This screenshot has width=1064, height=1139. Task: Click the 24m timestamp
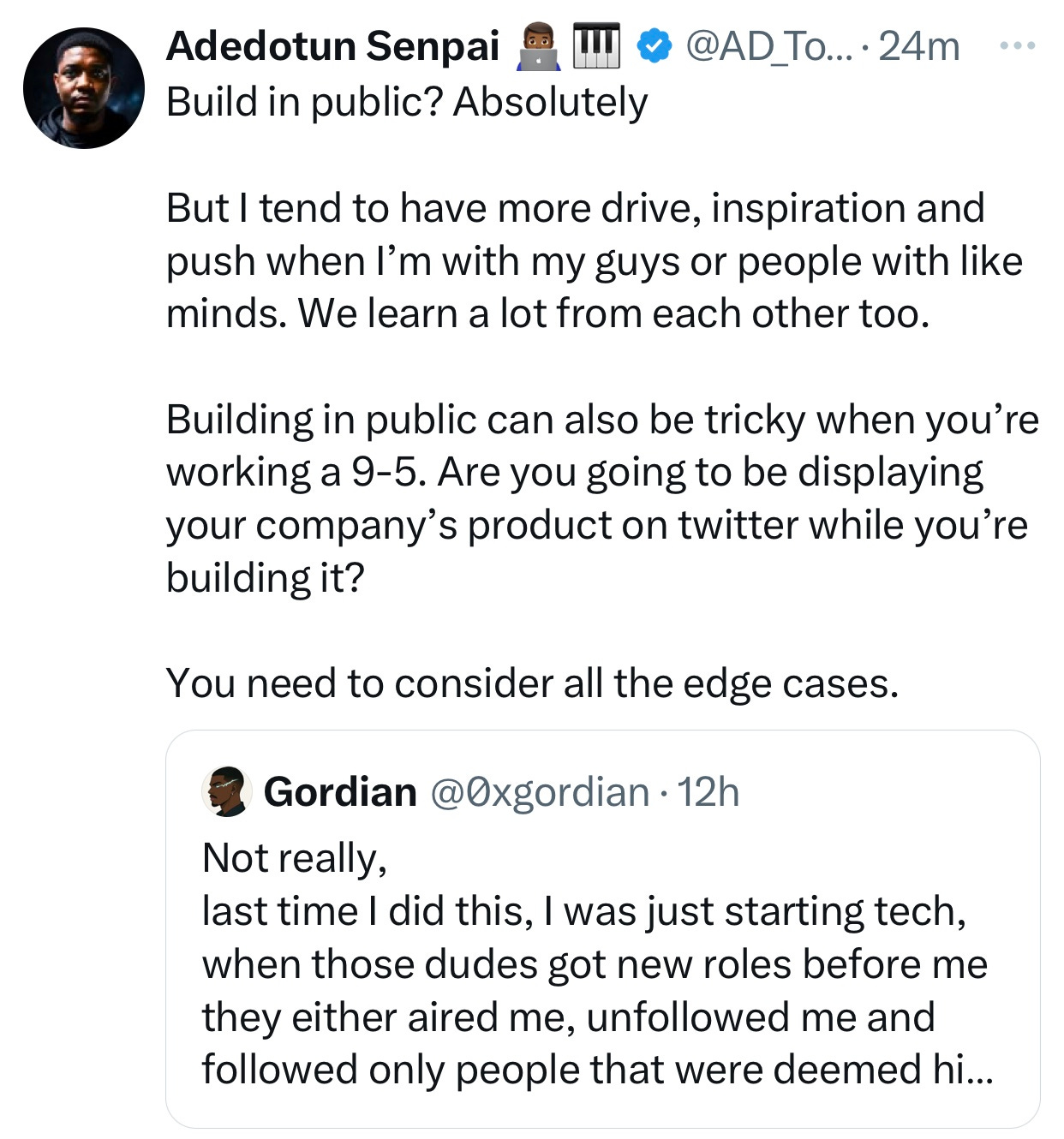click(x=919, y=46)
